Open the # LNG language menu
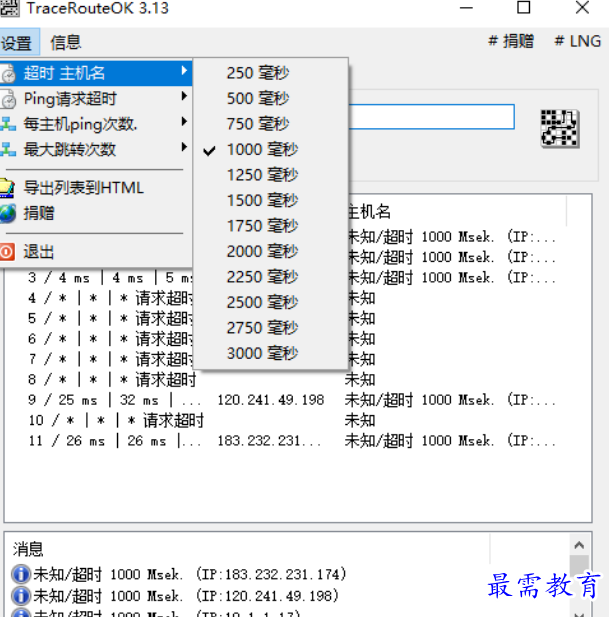Viewport: 609px width, 617px height. [x=578, y=41]
